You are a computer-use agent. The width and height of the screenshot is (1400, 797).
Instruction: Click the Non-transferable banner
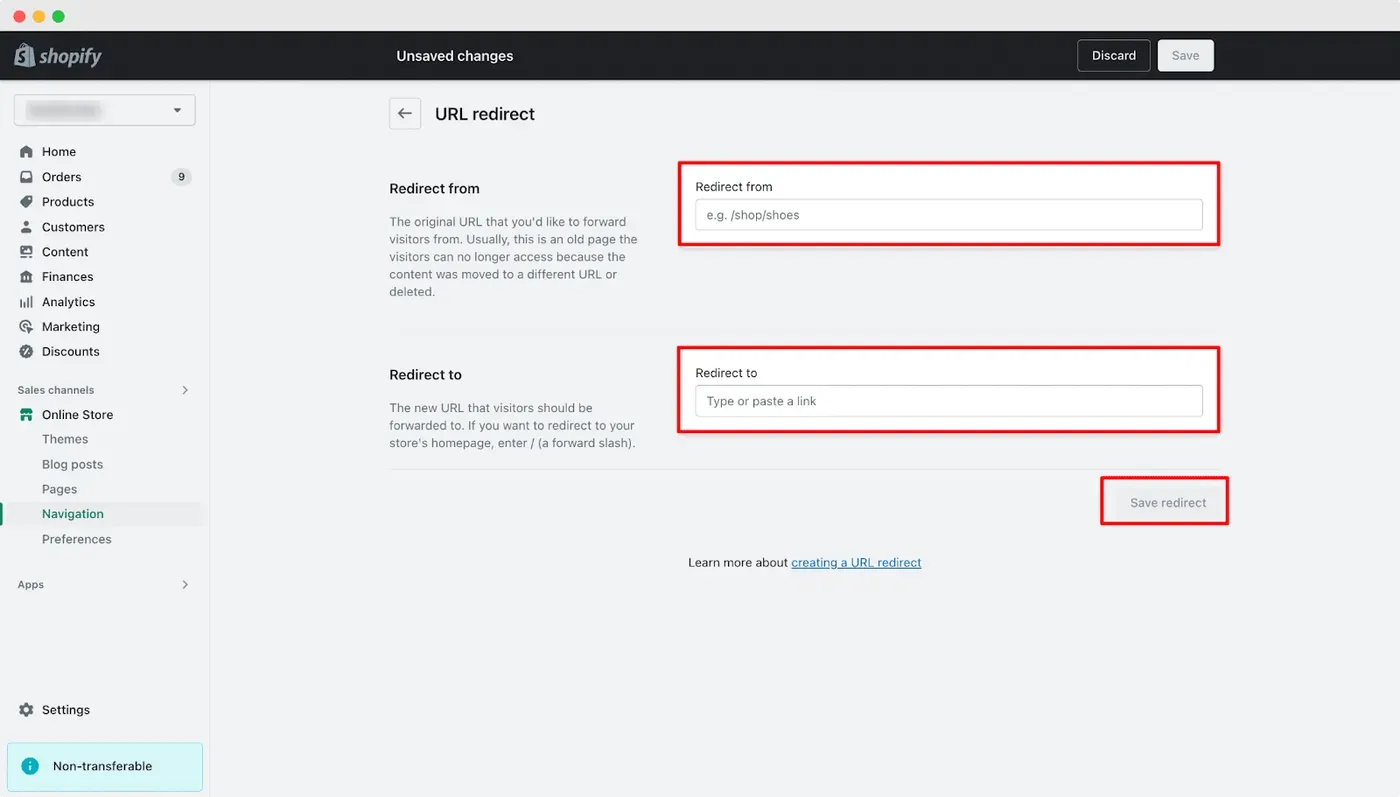point(105,767)
